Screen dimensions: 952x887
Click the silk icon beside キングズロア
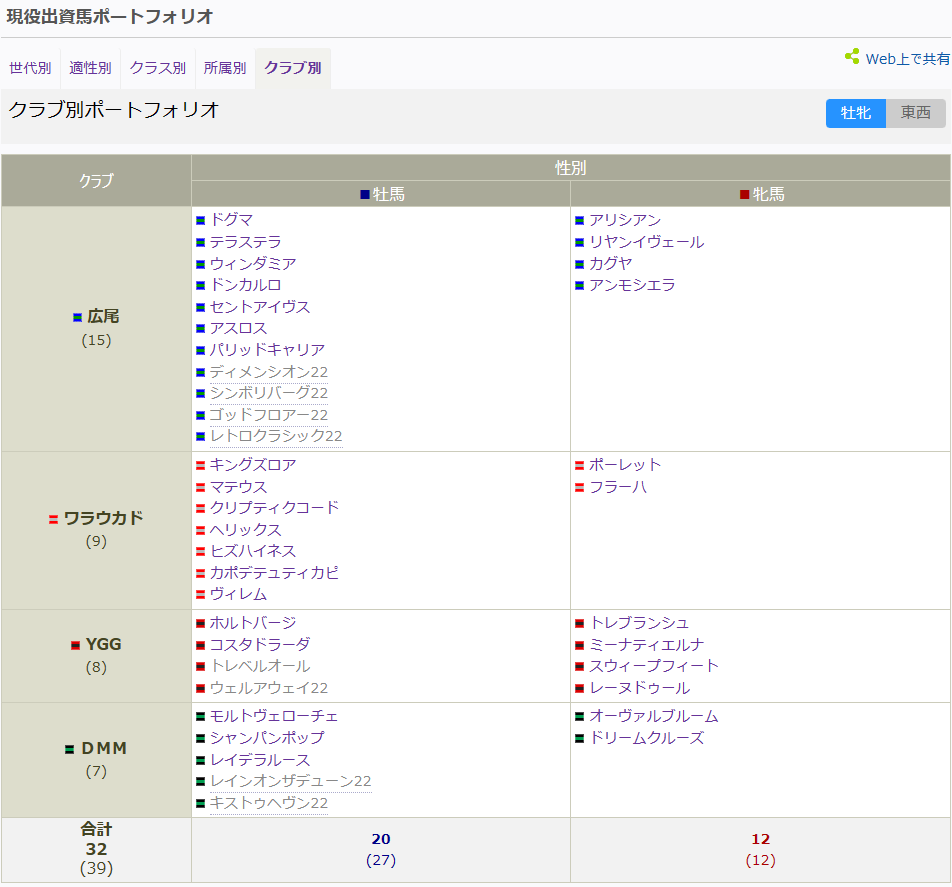pyautogui.click(x=201, y=465)
